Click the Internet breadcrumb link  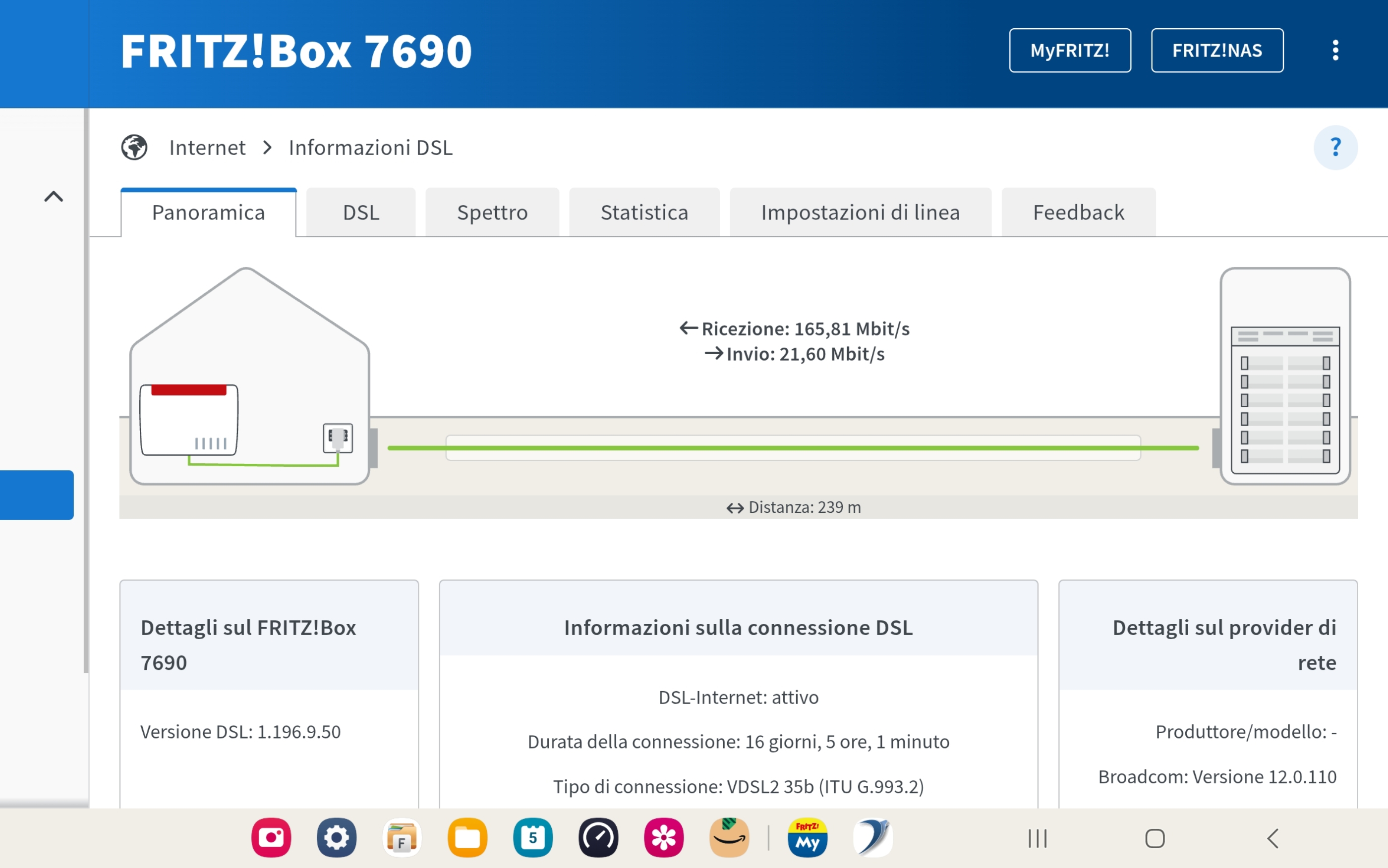(207, 148)
